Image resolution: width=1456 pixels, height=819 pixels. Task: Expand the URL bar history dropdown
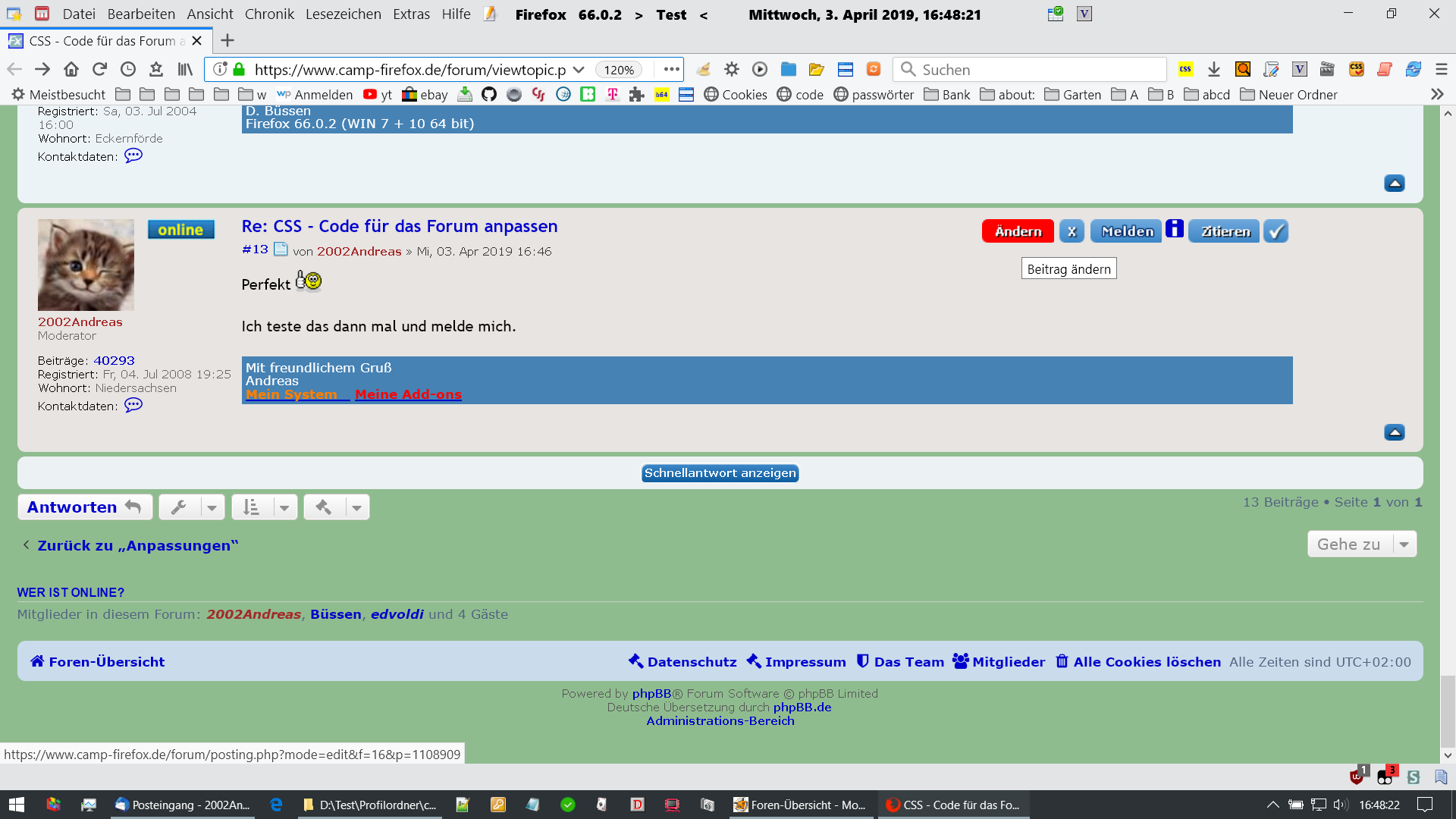[x=579, y=70]
